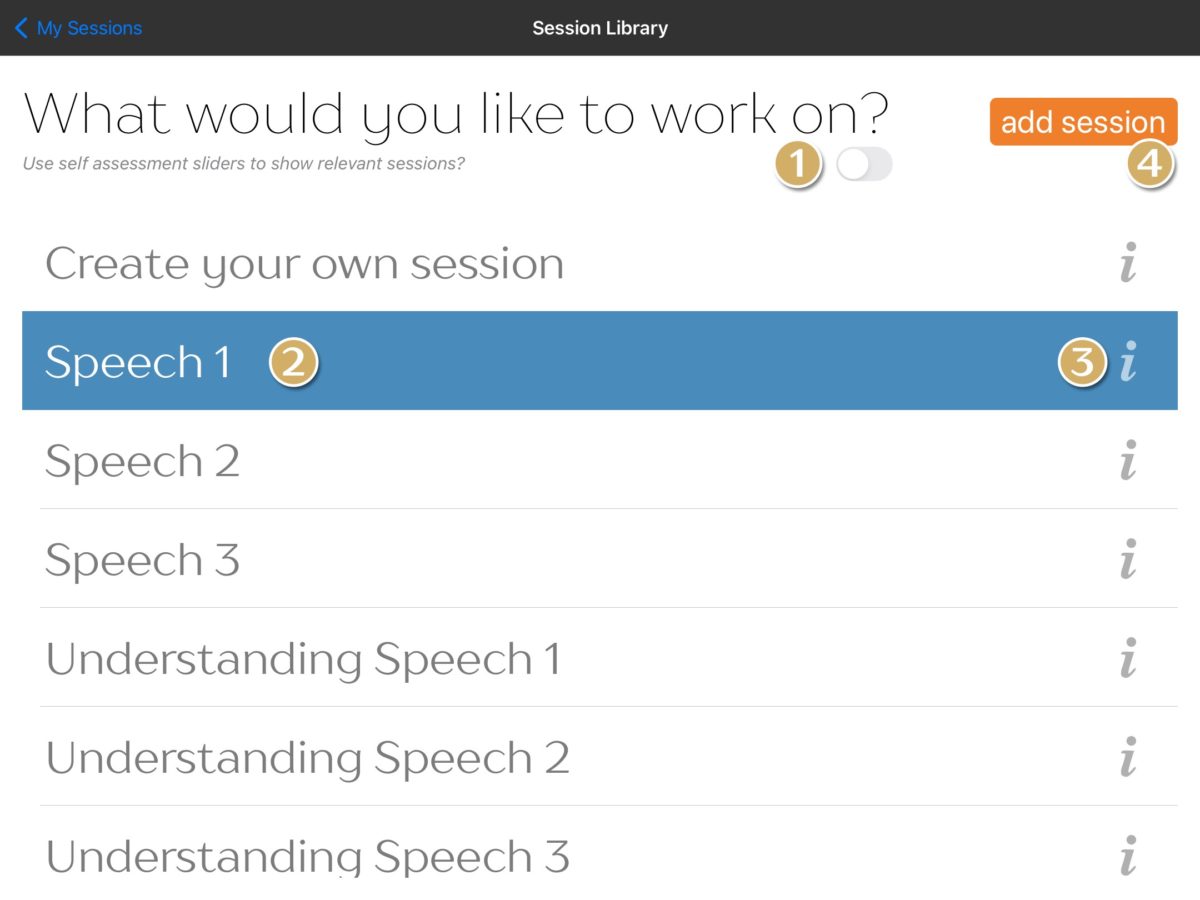
Task: View details icon for Speech 2
Action: coord(1128,461)
